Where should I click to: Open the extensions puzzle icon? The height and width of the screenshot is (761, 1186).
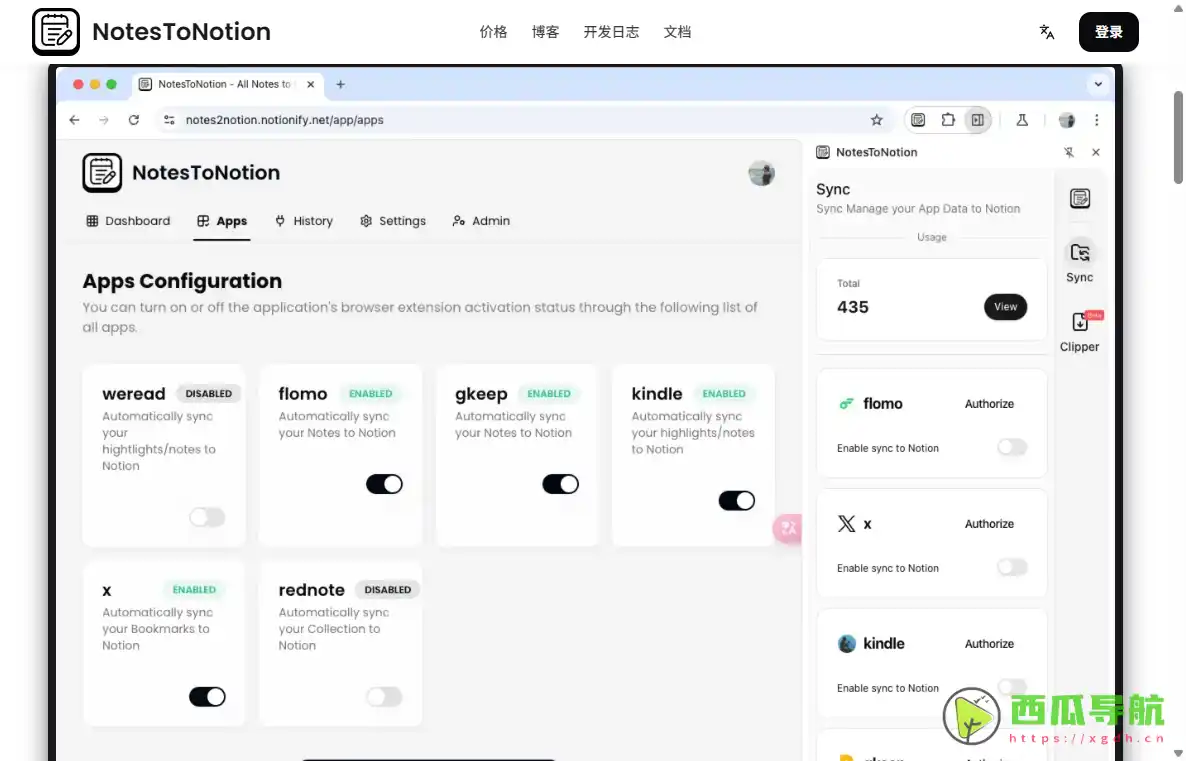tap(948, 120)
